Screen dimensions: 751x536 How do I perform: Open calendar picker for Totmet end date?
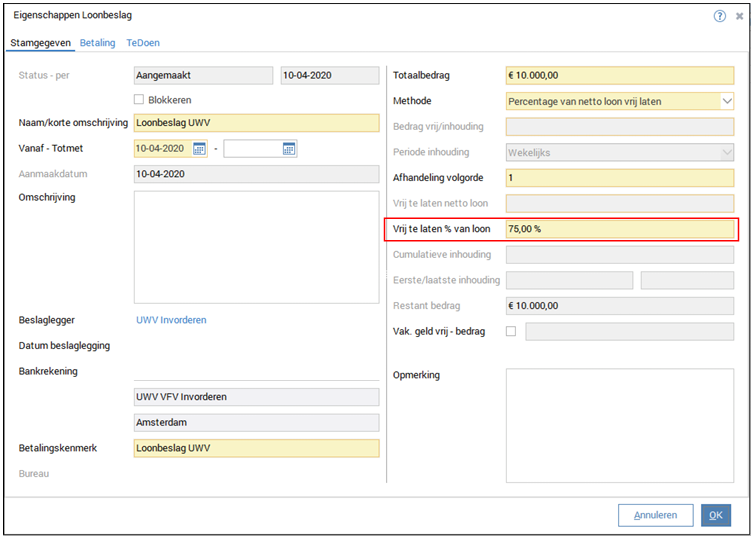pyautogui.click(x=289, y=149)
